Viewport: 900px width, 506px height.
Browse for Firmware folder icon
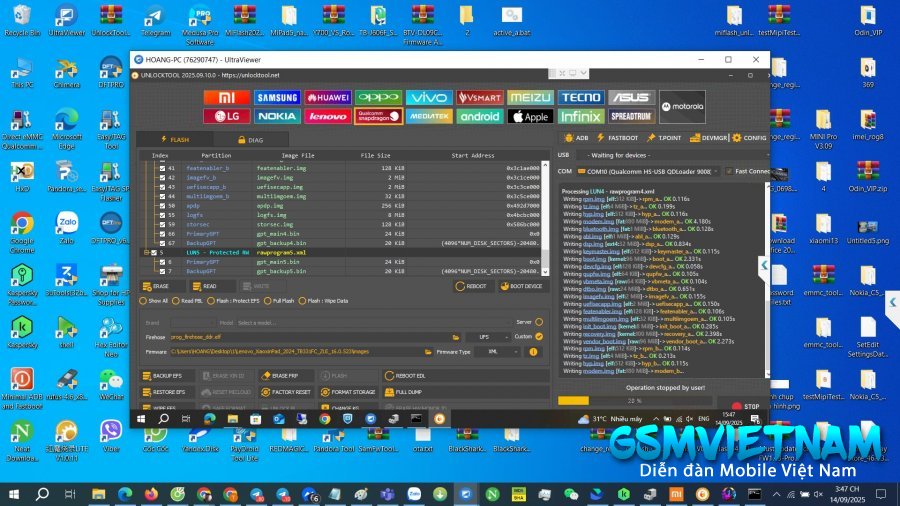[x=428, y=352]
